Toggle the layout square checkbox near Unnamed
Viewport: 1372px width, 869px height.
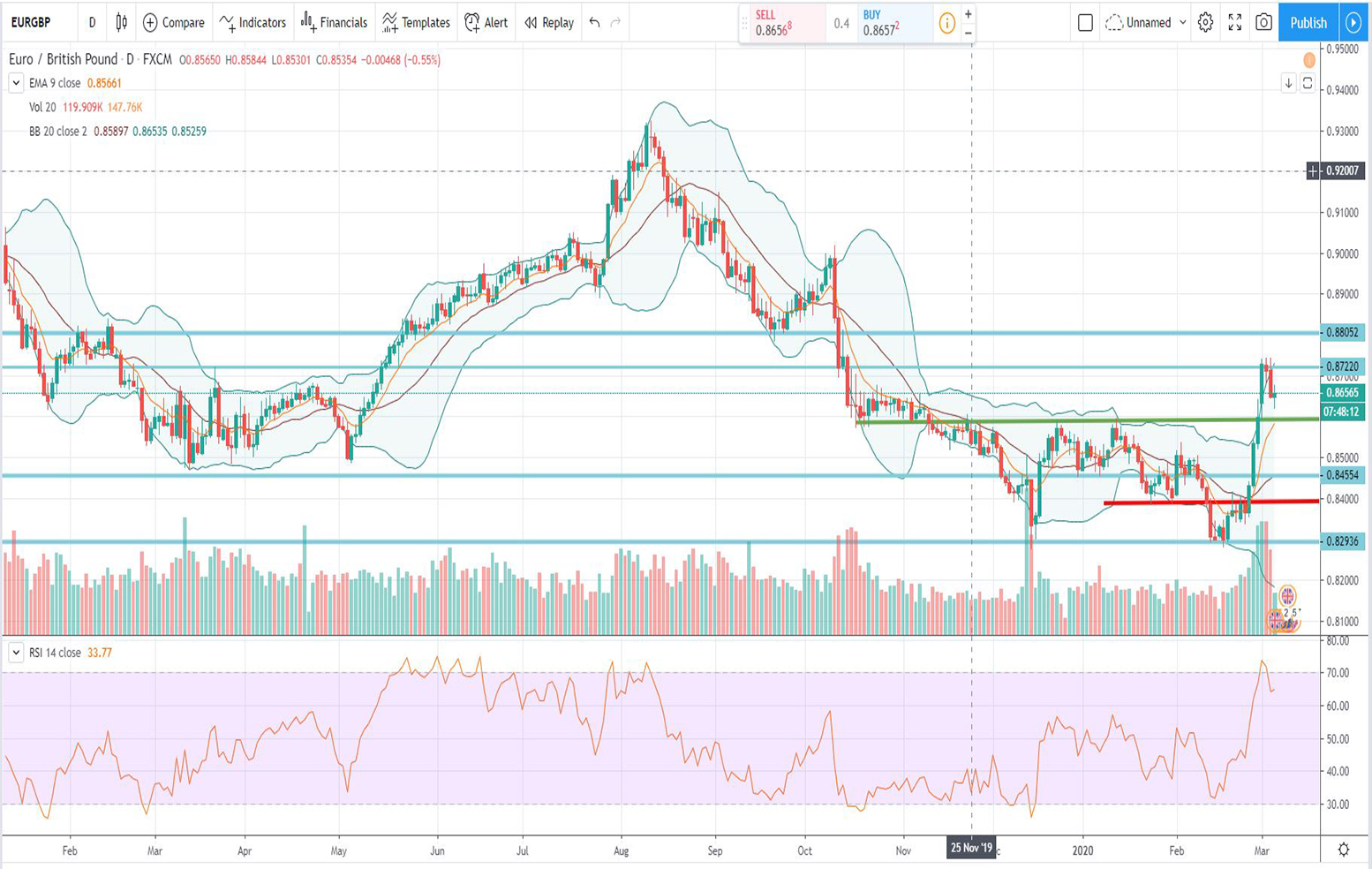[1085, 23]
